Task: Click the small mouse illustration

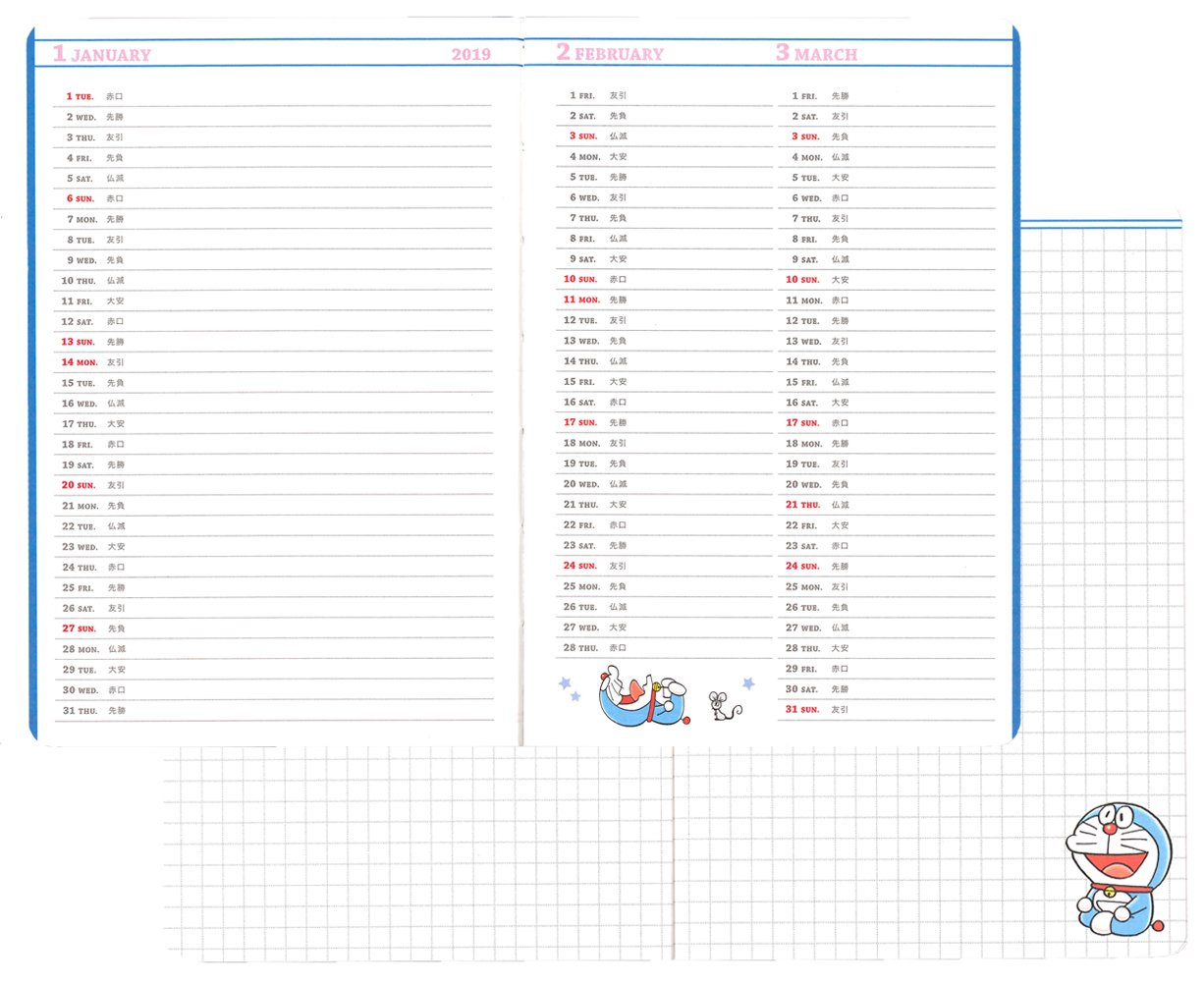Action: (719, 703)
